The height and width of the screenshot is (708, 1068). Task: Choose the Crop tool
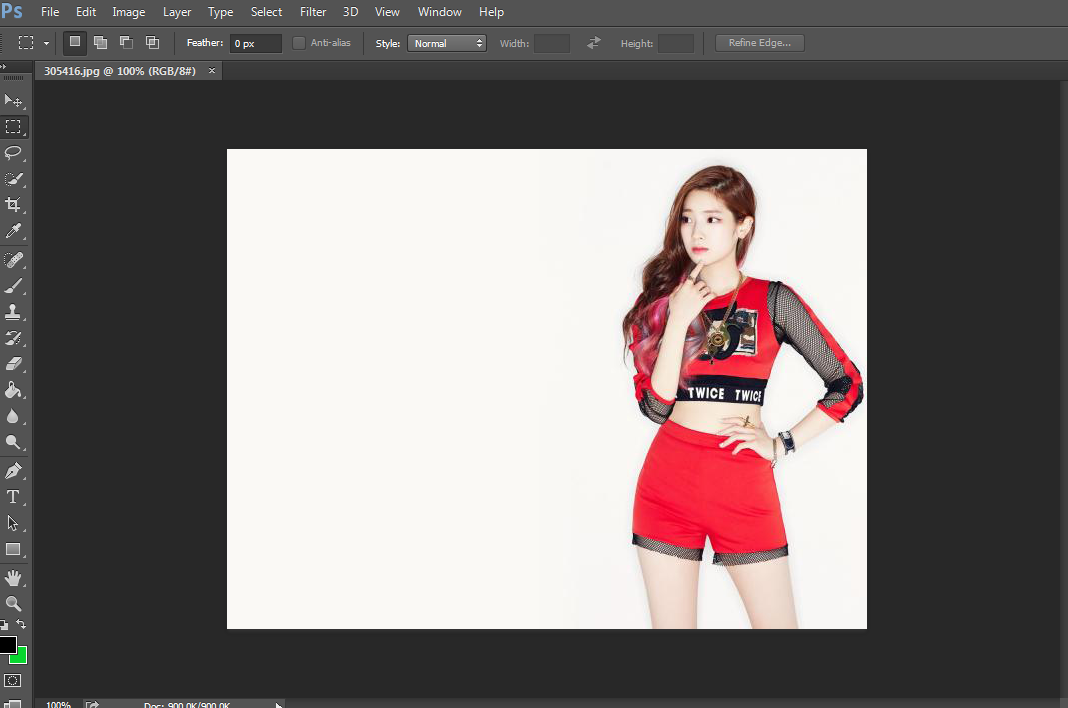click(x=14, y=205)
